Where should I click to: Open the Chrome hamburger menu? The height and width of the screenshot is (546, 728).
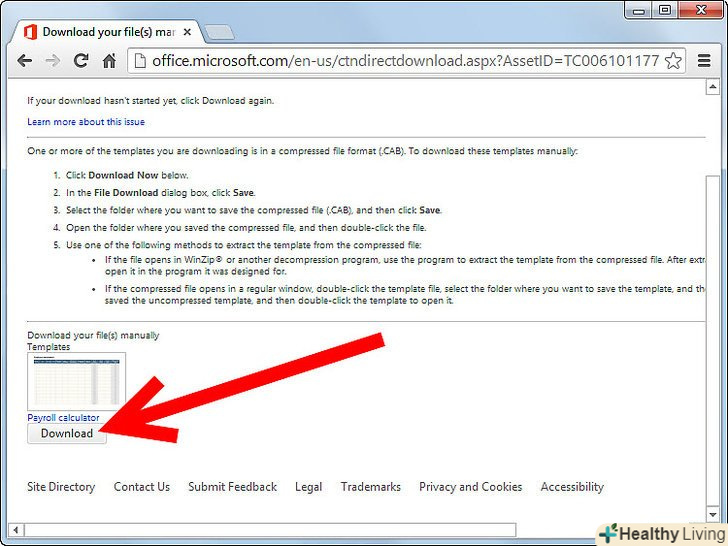[704, 61]
